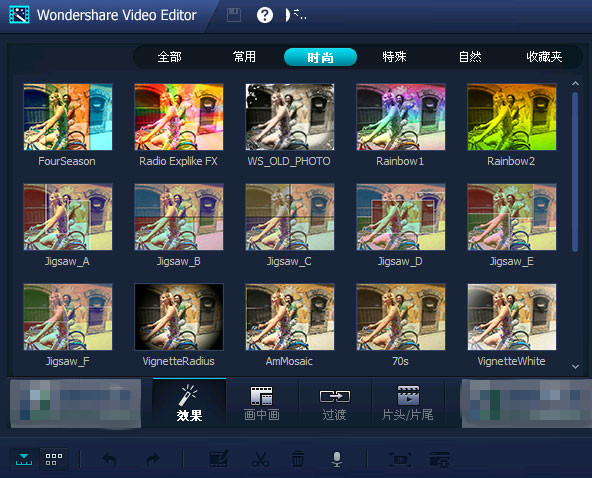Click the 'Radio Explike FX' label text
The image size is (592, 478).
click(178, 162)
